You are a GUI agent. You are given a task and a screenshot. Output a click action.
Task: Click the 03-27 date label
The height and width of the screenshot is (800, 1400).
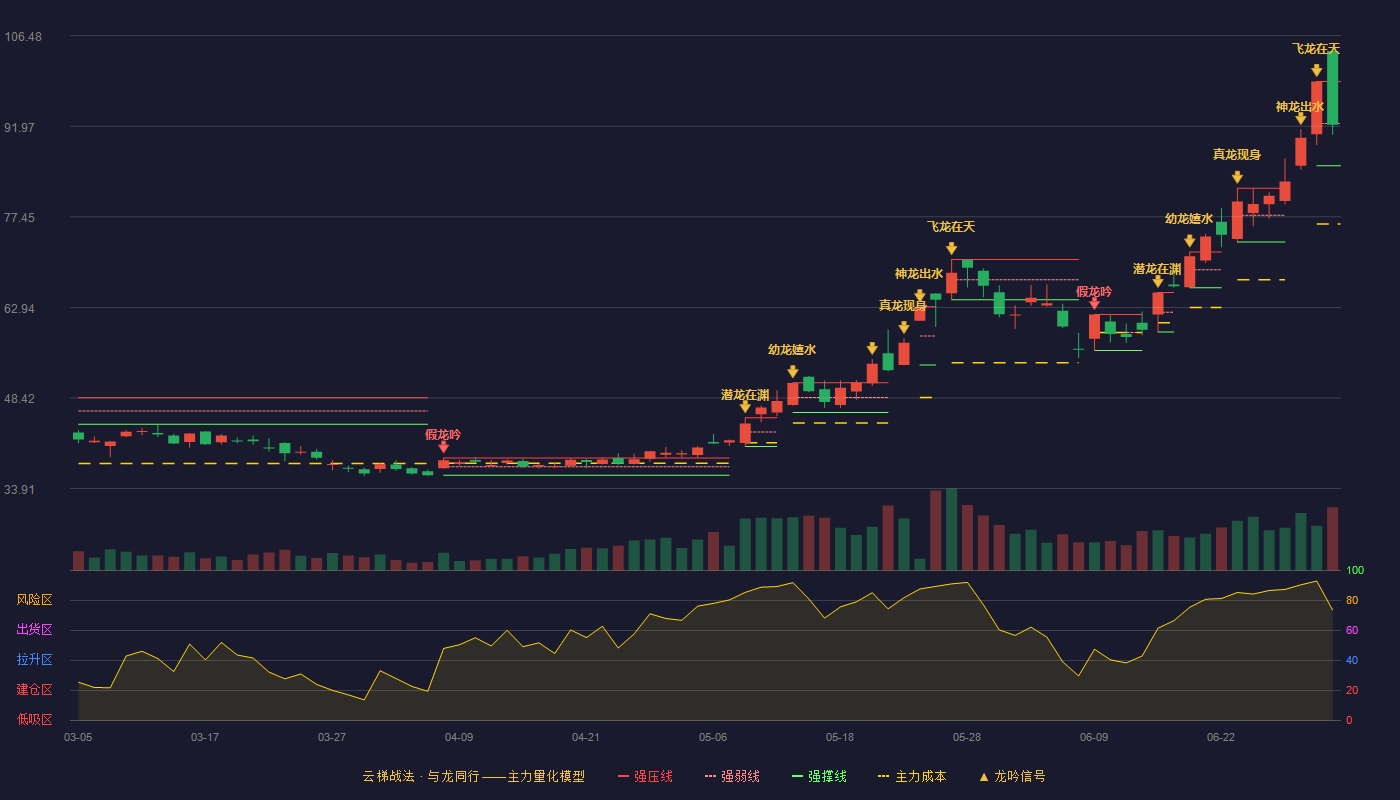pos(332,737)
